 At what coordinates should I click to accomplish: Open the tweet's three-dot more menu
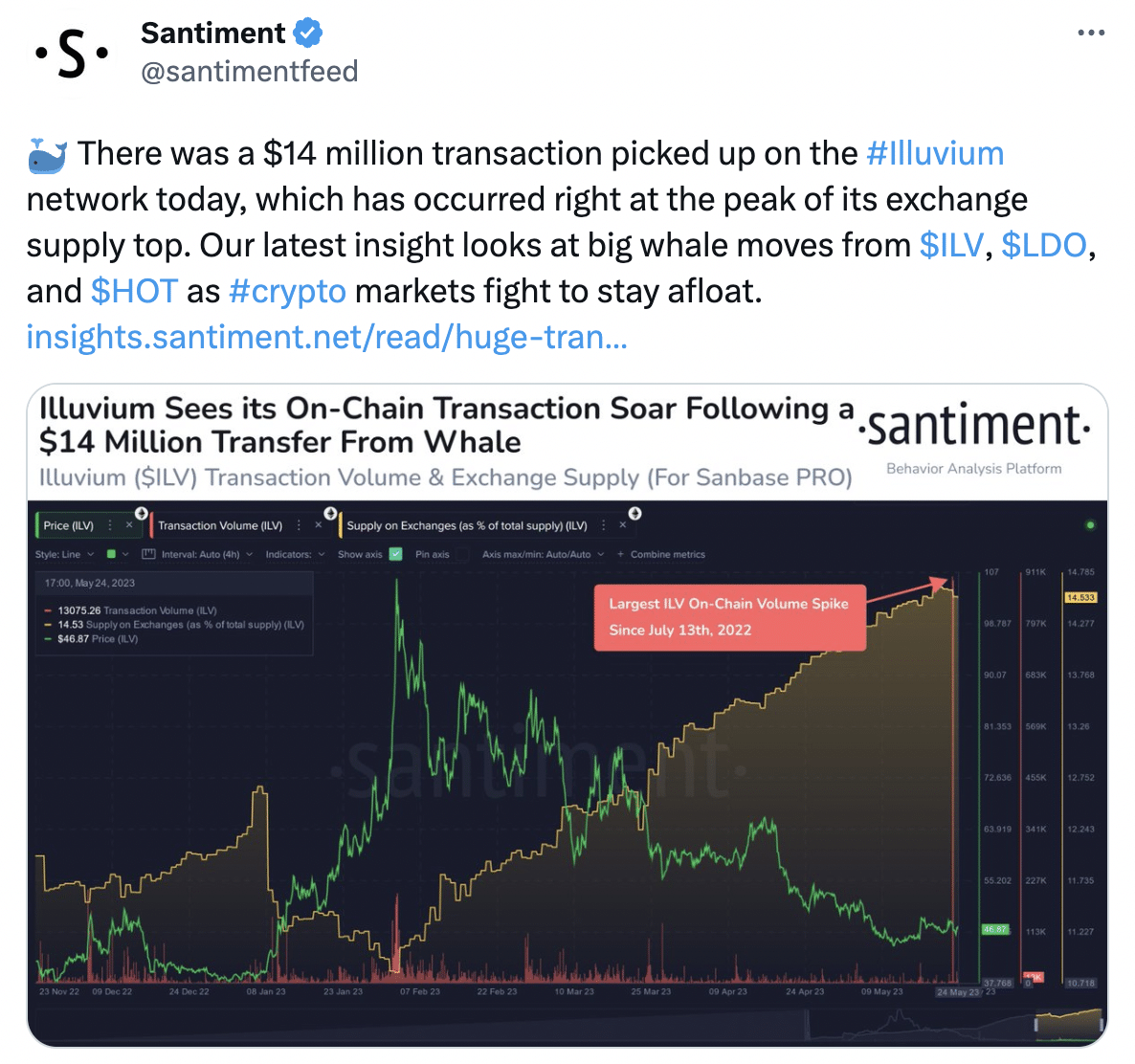click(1090, 33)
